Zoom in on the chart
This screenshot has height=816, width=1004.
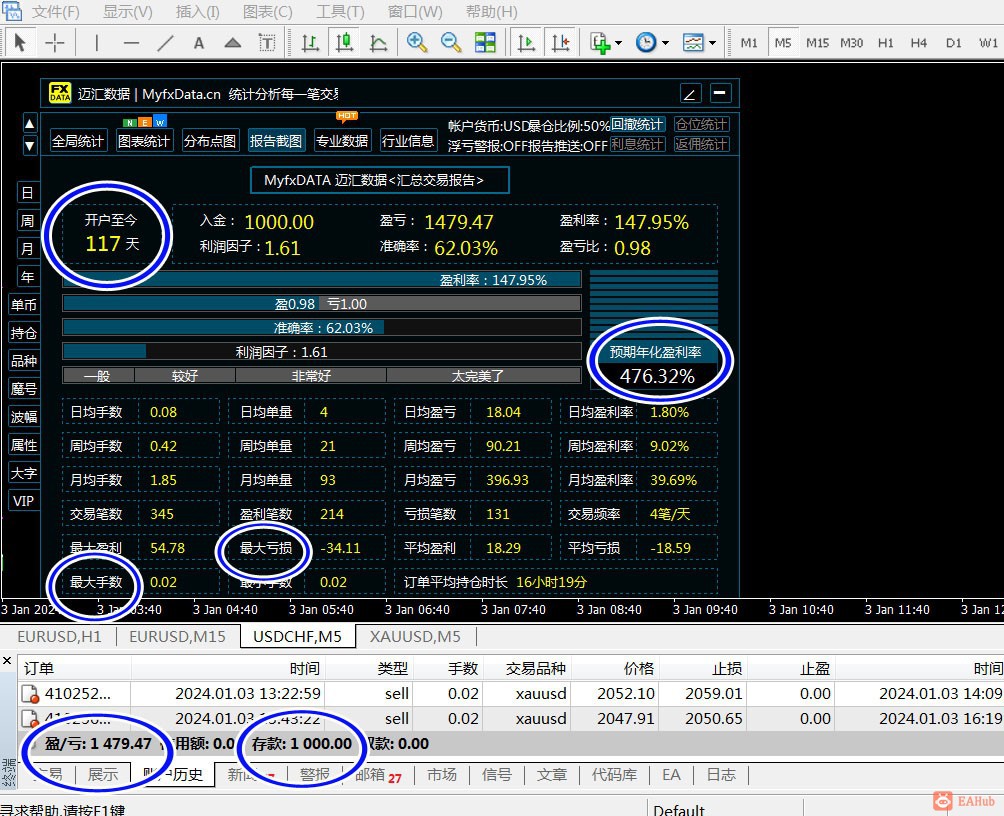point(414,44)
